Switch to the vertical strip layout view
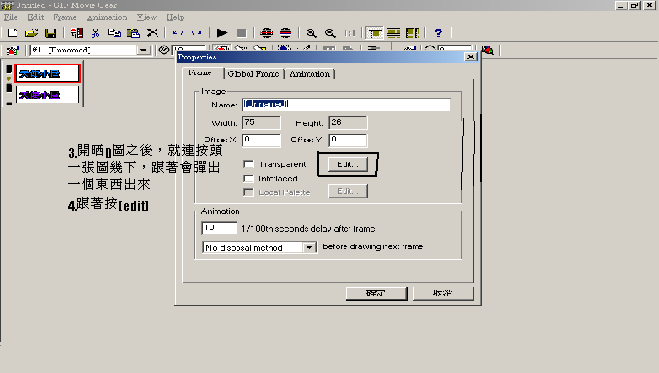The image size is (659, 373). pos(412,33)
